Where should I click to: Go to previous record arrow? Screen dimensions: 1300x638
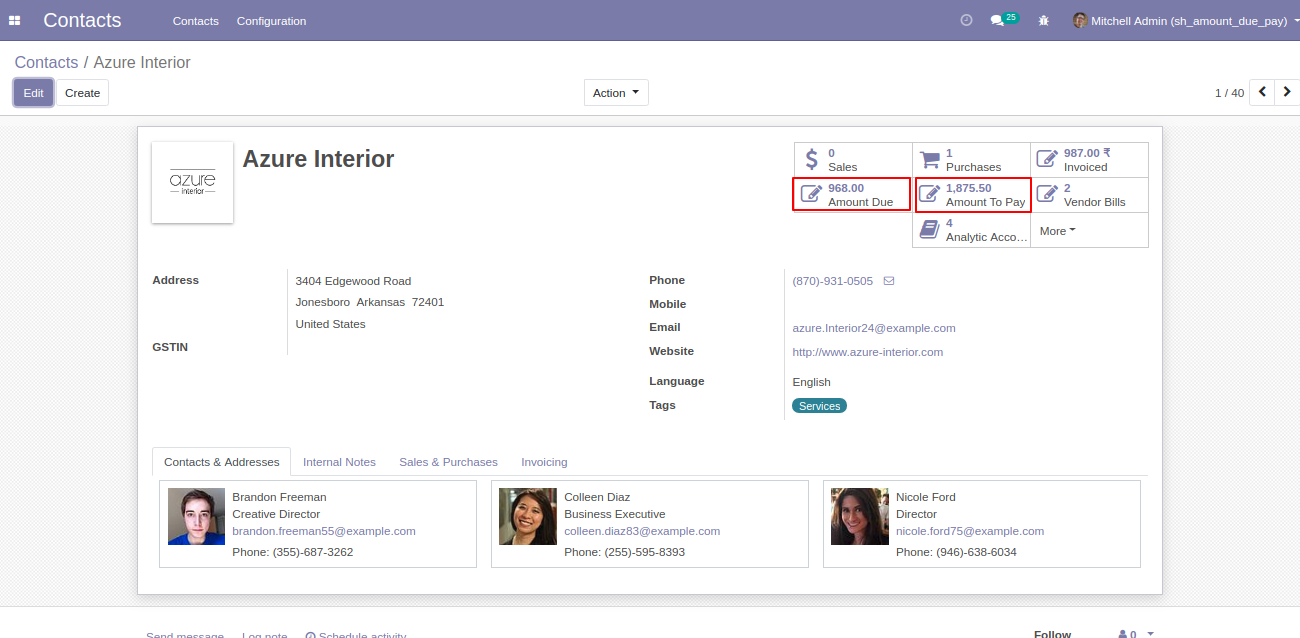1262,92
